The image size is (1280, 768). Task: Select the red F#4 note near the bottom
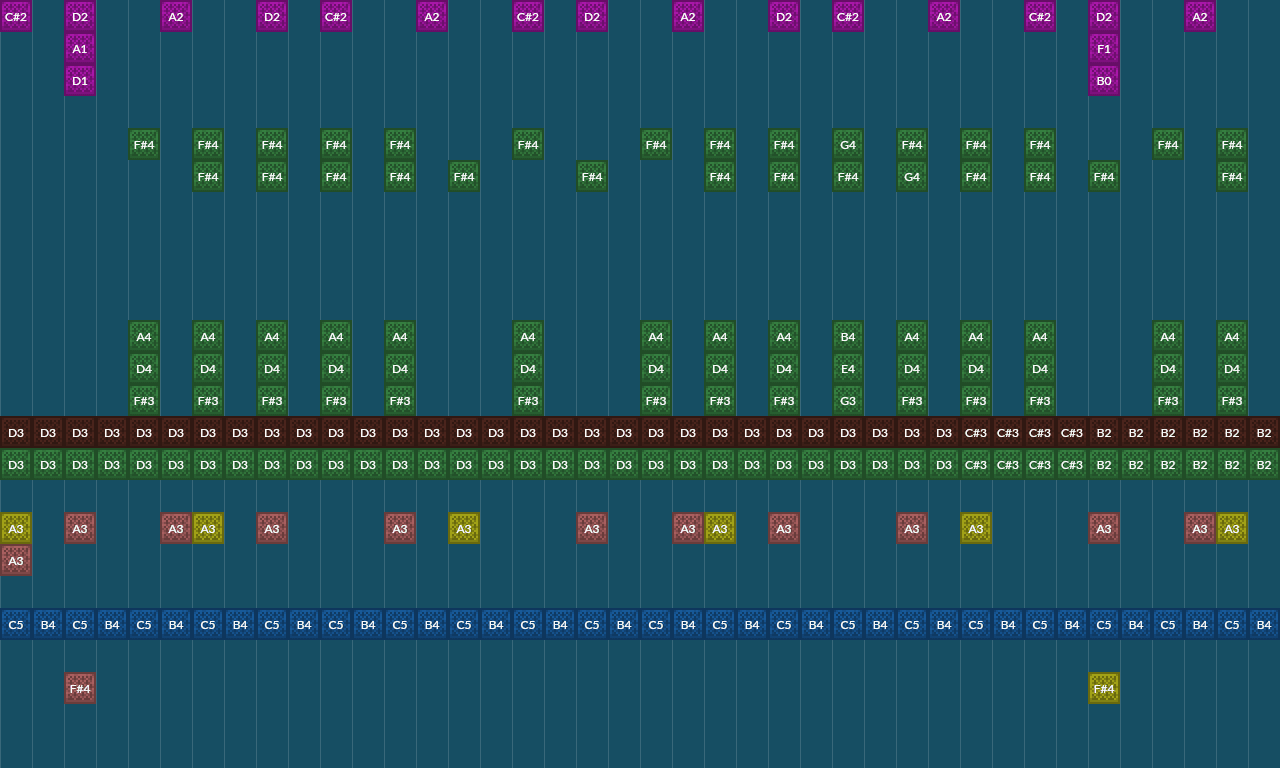(80, 689)
